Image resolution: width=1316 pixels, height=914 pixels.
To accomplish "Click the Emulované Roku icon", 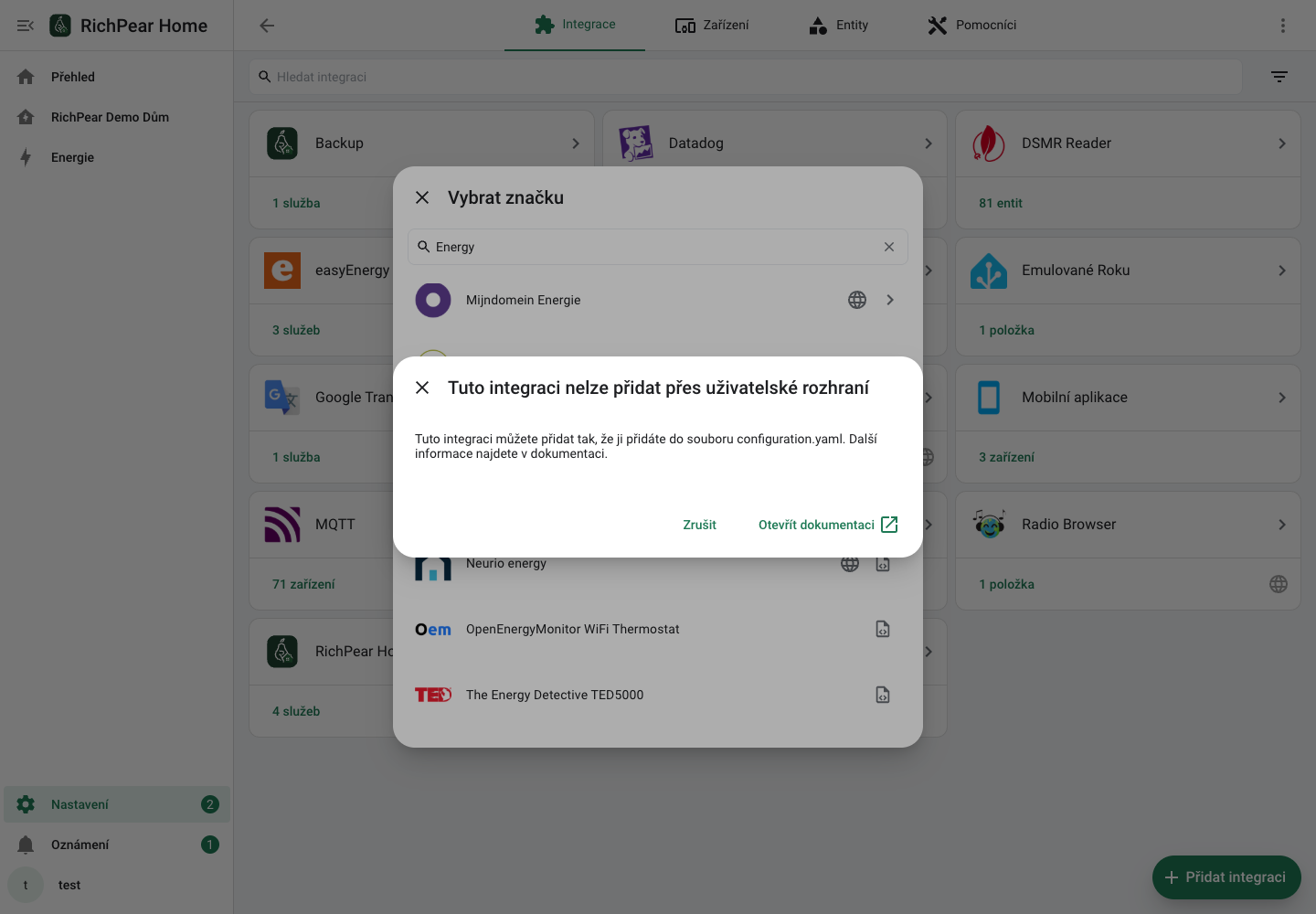I will click(989, 271).
